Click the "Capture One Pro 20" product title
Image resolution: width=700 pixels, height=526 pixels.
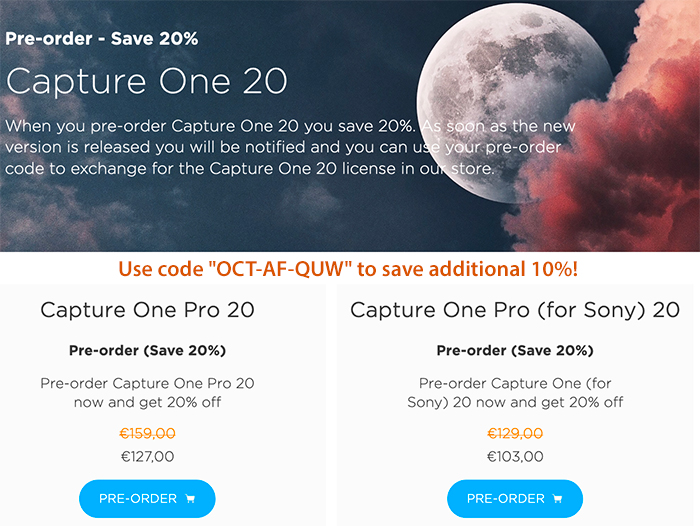[147, 310]
